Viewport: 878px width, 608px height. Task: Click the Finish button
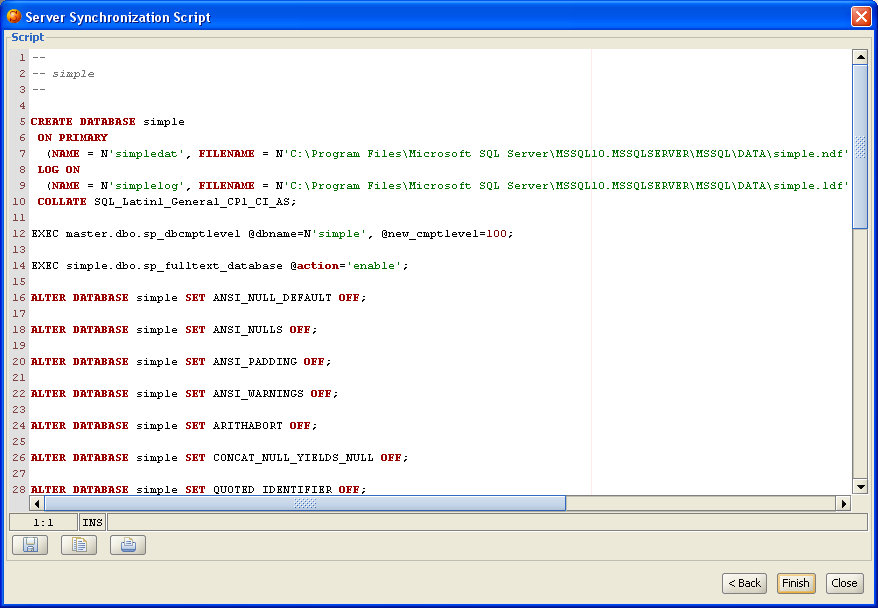[x=796, y=583]
